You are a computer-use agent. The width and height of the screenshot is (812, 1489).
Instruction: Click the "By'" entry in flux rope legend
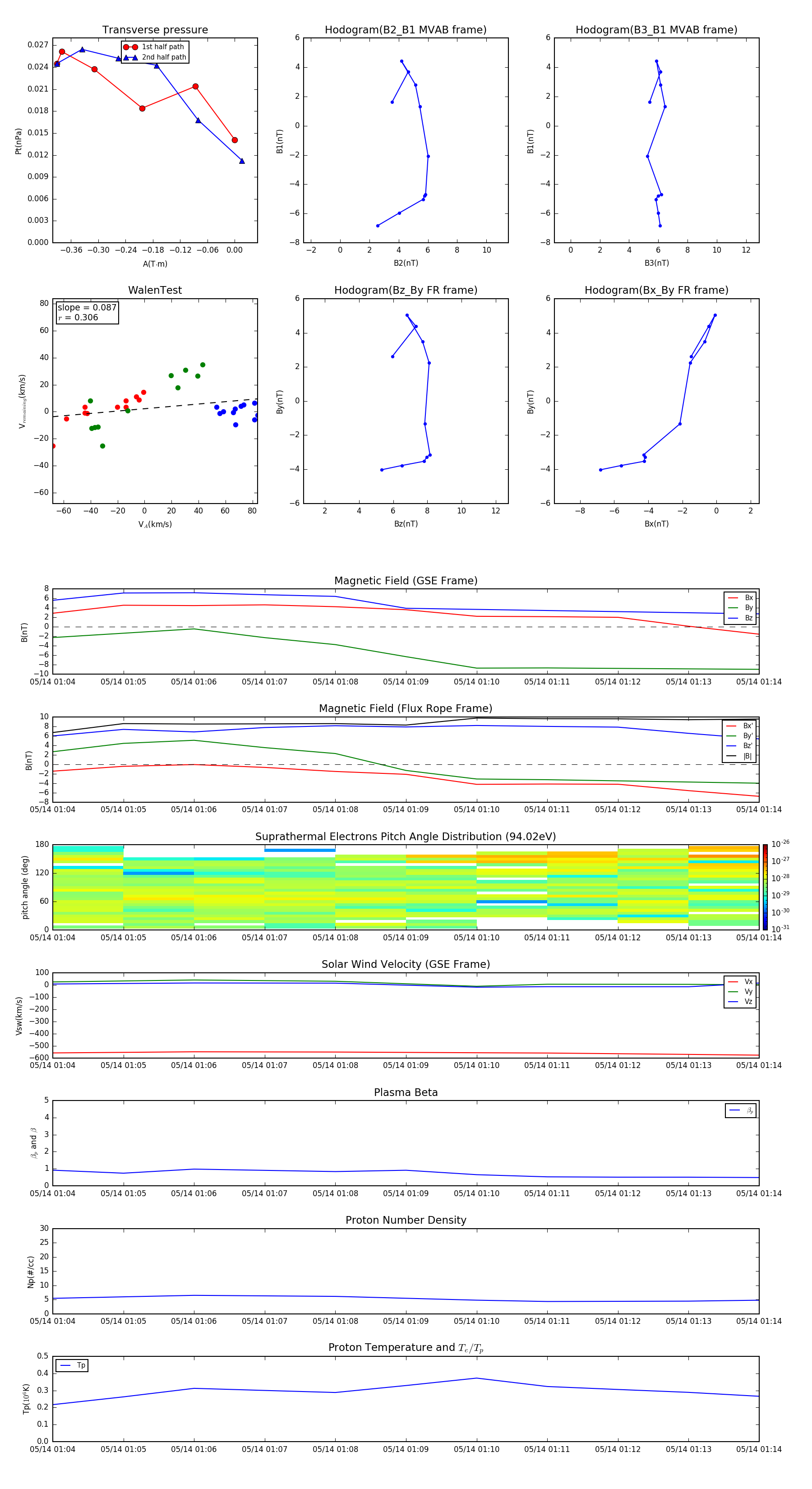tap(739, 736)
